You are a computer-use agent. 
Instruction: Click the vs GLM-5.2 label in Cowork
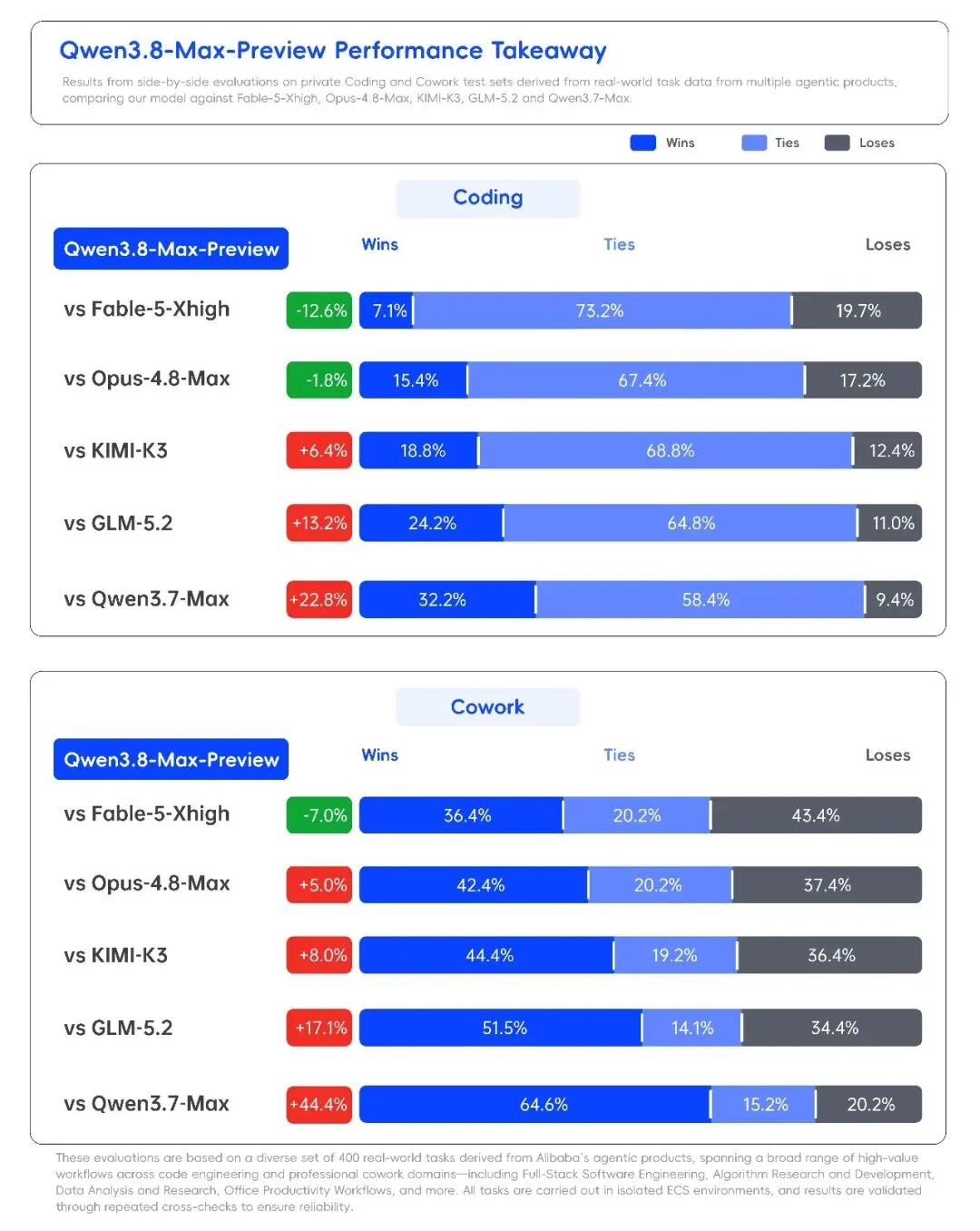pyautogui.click(x=118, y=1028)
